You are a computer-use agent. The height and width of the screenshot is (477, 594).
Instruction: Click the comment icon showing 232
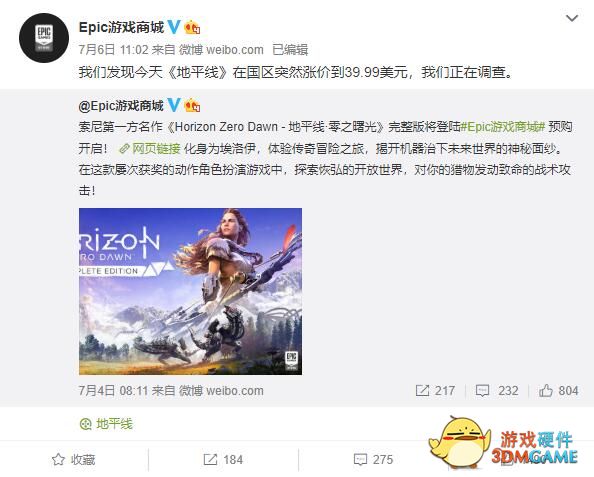(497, 391)
